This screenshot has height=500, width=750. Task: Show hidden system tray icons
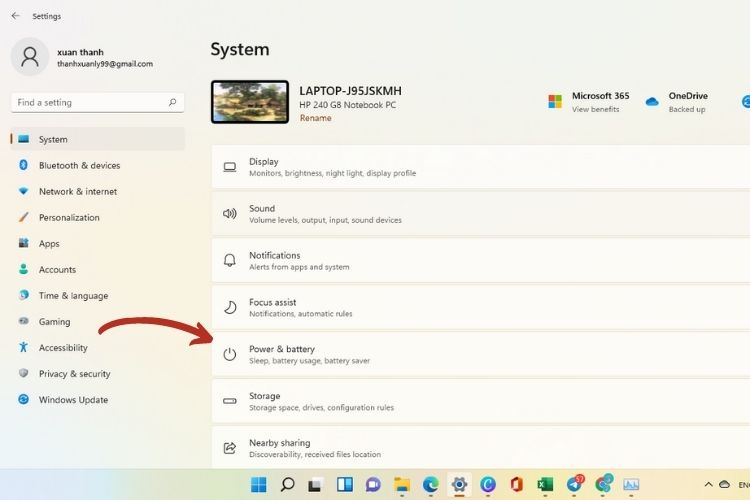[x=708, y=484]
